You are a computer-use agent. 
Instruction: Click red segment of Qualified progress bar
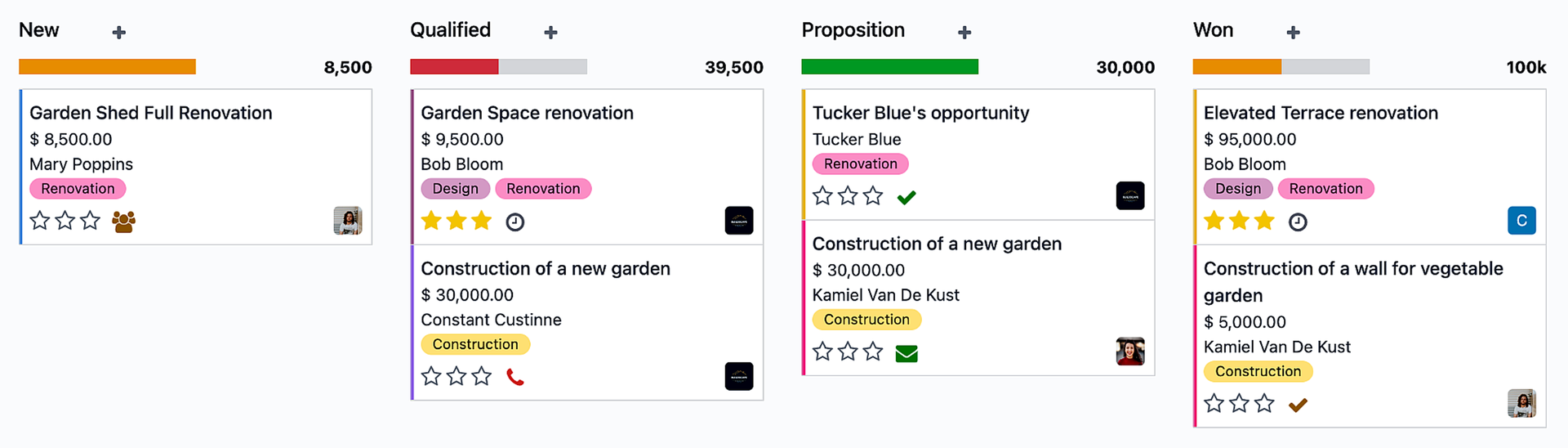454,67
